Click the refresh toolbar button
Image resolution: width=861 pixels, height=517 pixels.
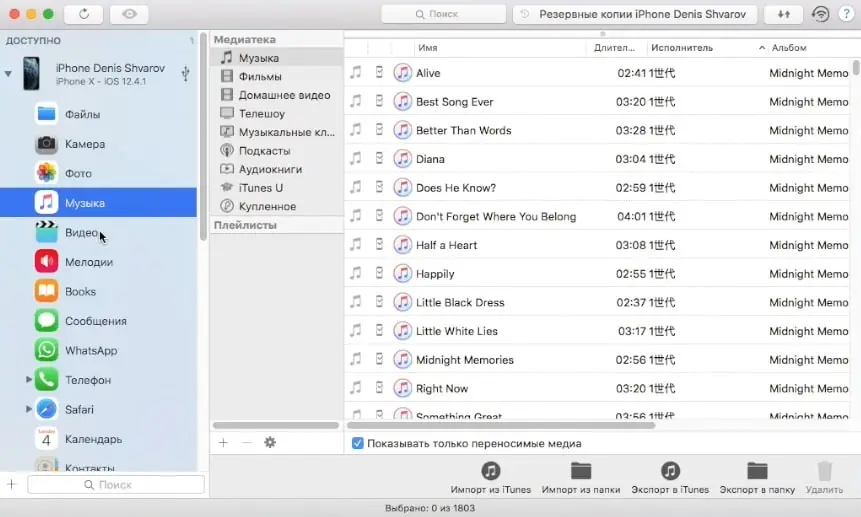click(x=83, y=14)
